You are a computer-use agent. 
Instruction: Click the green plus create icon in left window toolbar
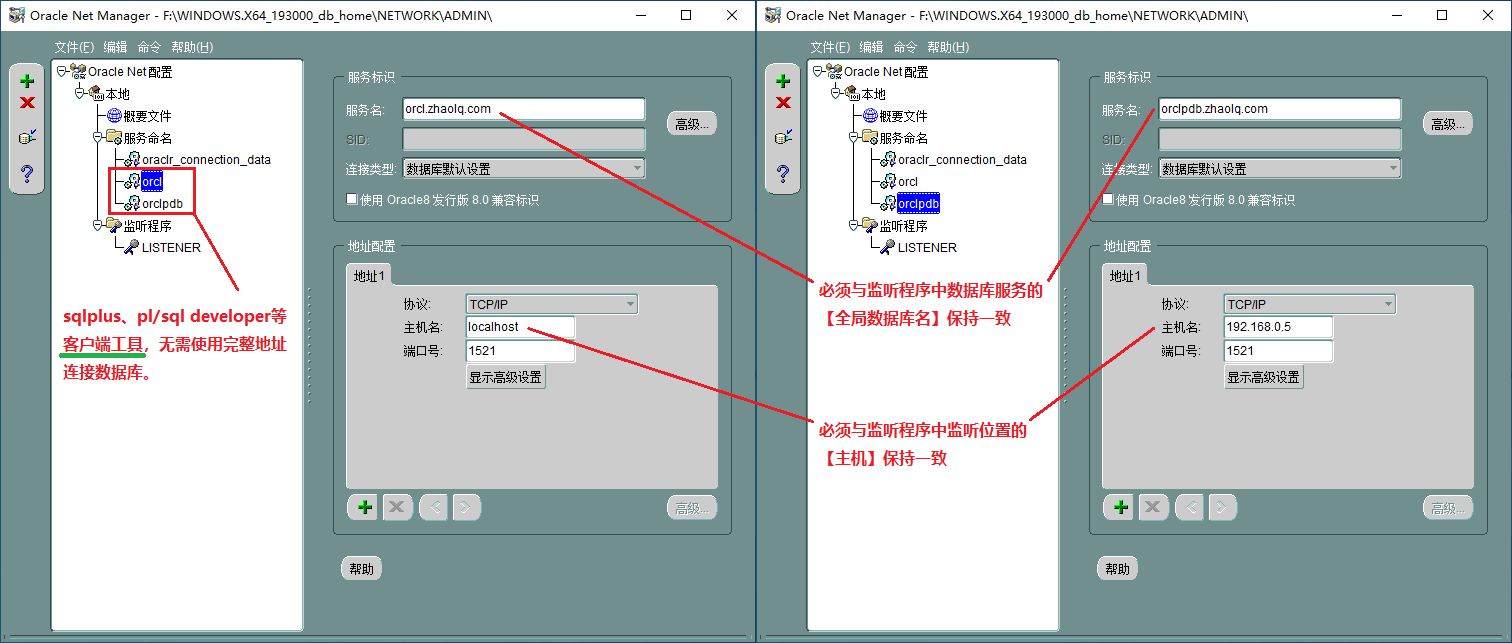(x=27, y=81)
